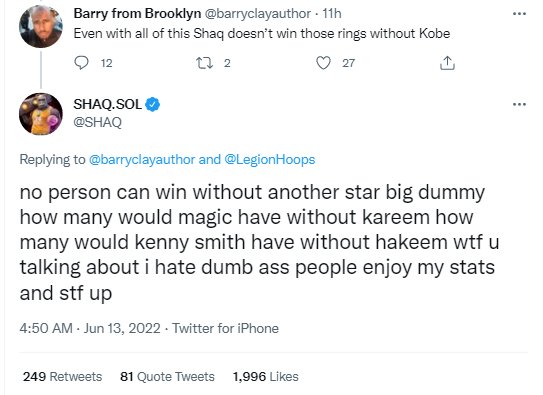Open the @LegionHoops mention link

[270, 160]
